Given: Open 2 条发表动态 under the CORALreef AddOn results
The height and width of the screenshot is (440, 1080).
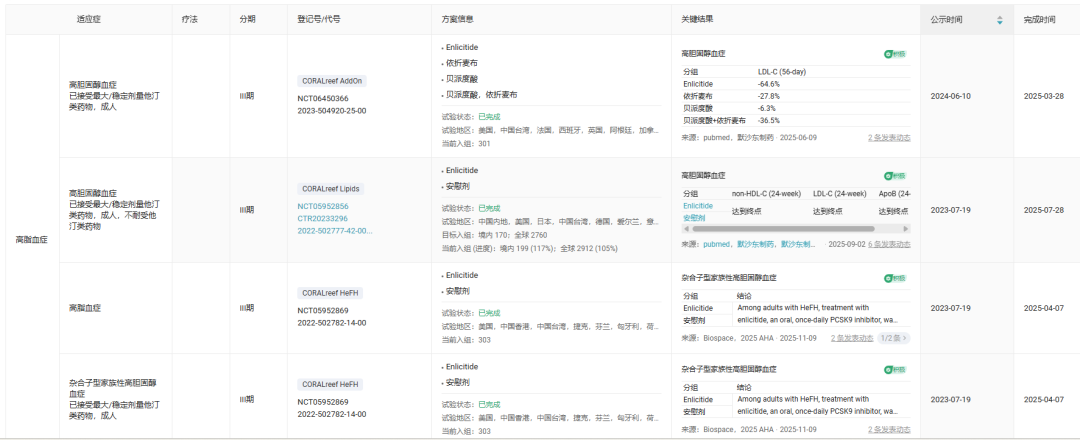Looking at the screenshot, I should point(889,138).
